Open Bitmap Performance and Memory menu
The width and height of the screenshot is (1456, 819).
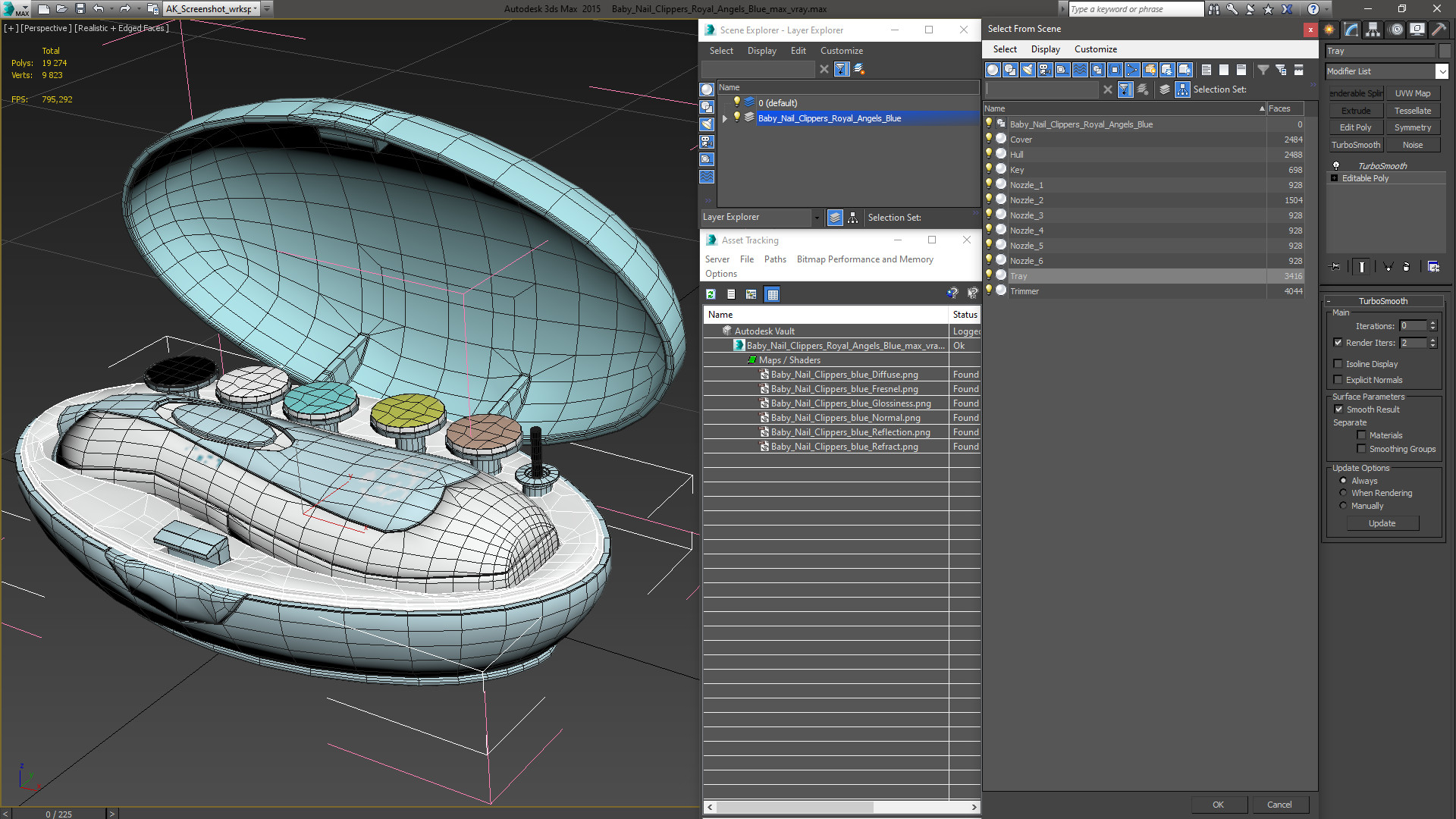864,259
